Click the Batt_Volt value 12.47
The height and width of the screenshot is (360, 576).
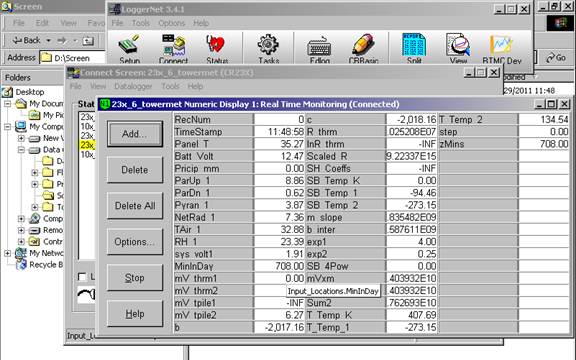point(279,156)
